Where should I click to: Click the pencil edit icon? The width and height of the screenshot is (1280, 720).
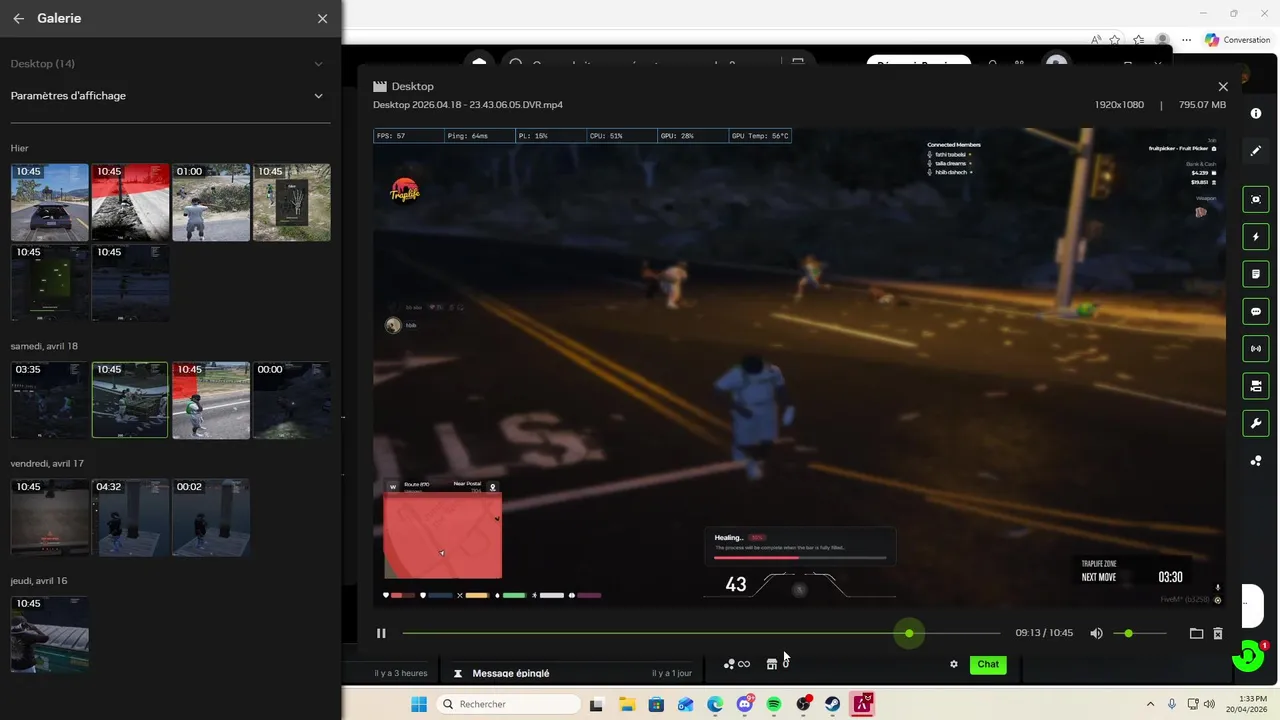pos(1256,151)
